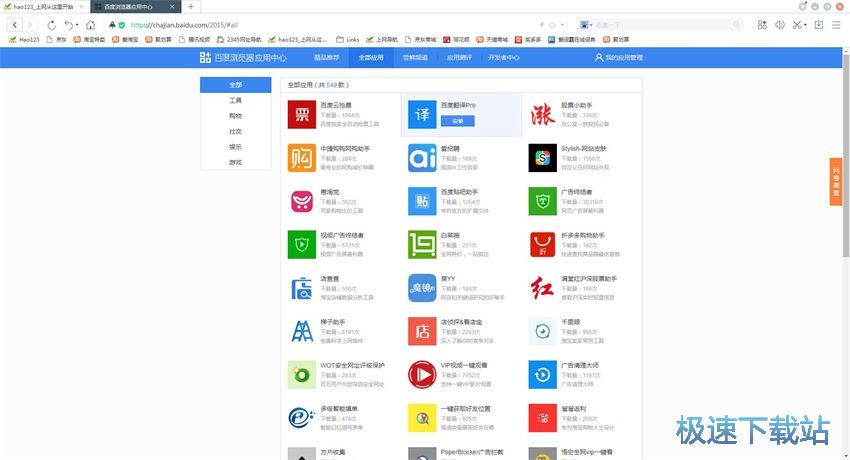Screen dimensions: 850x460
Task: Open a new tab with plus button
Action: [x=191, y=7]
